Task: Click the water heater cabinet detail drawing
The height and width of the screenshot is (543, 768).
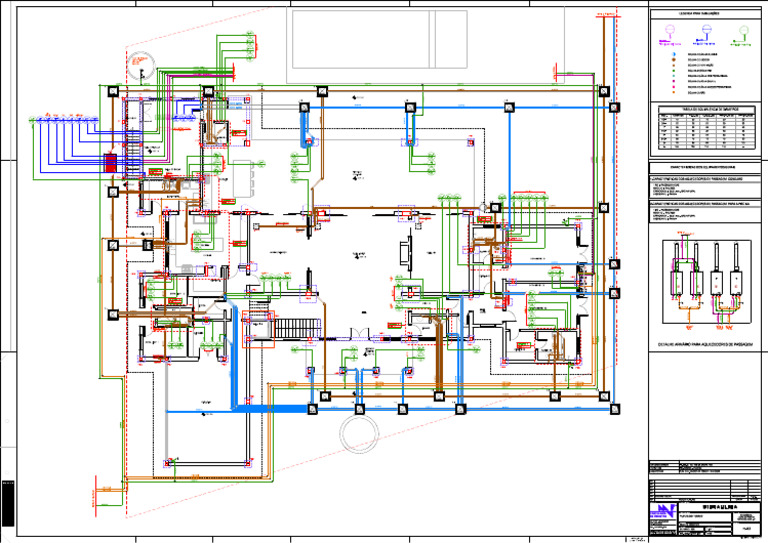Action: click(706, 282)
